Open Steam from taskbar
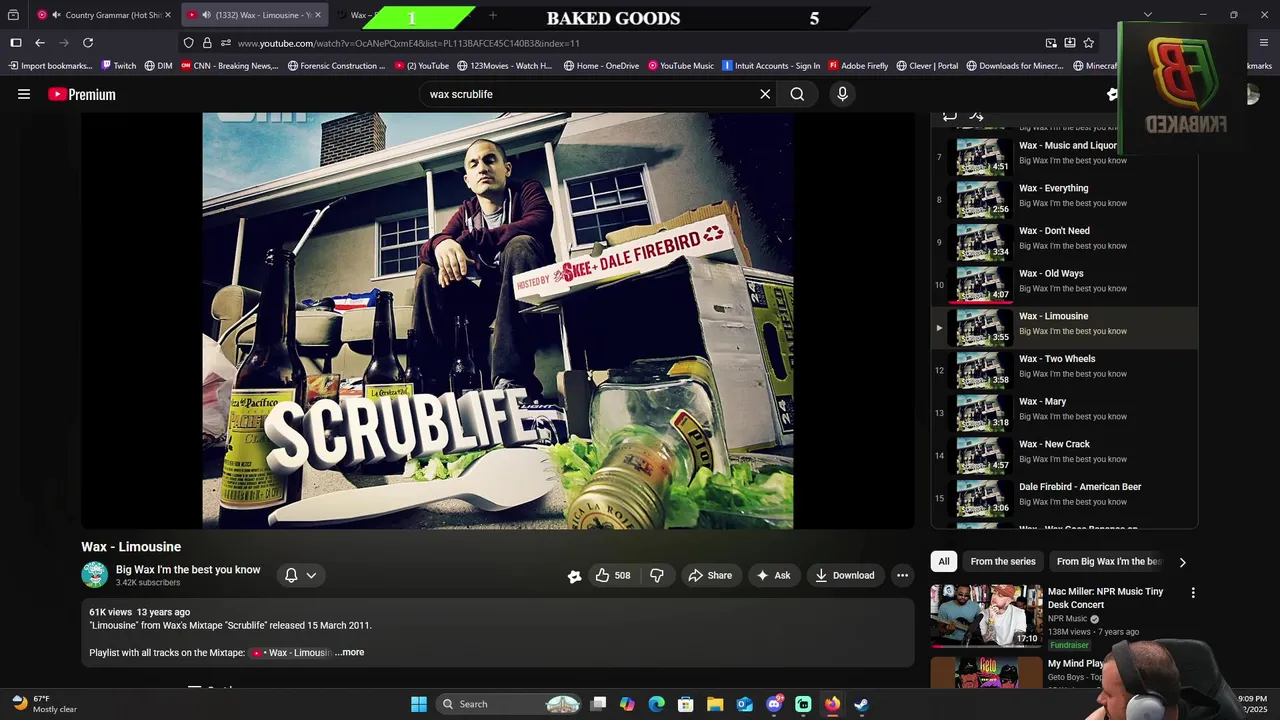The width and height of the screenshot is (1280, 720). 861,704
